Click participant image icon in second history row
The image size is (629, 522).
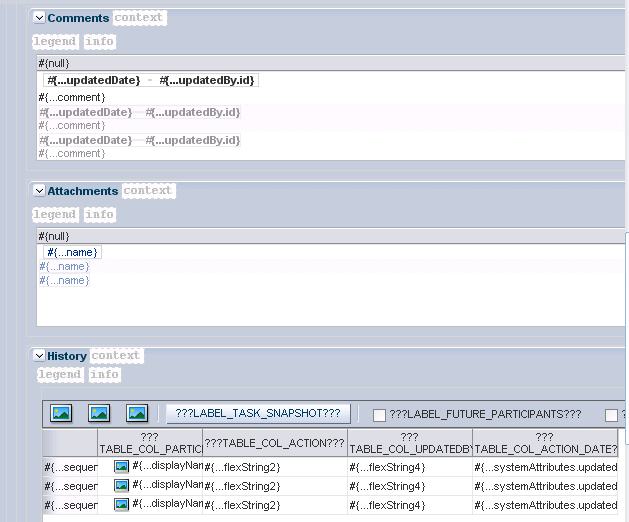coord(122,485)
